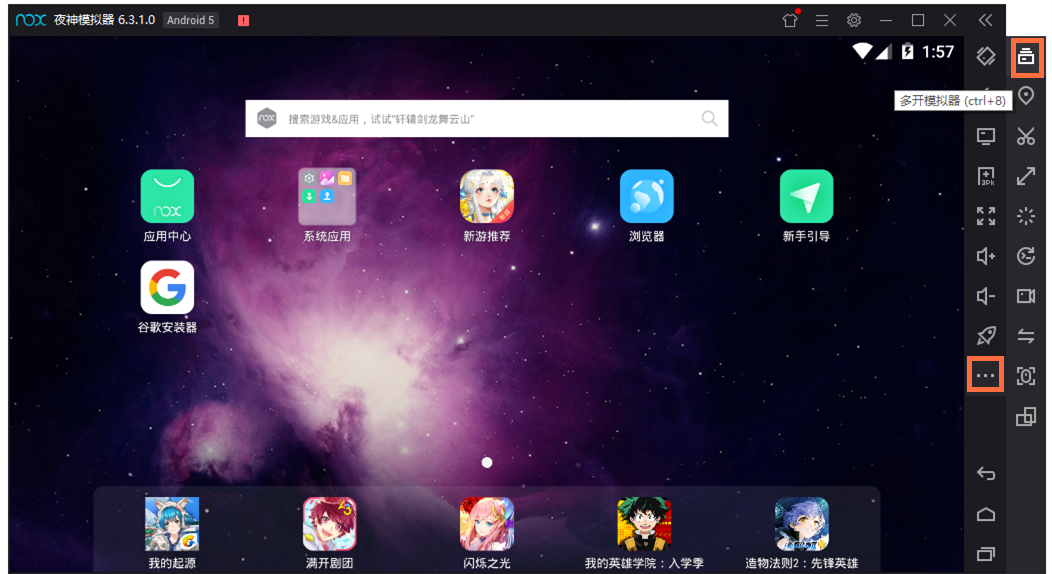Launch 我的起源 game from the dock
This screenshot has width=1052, height=574.
click(x=172, y=532)
